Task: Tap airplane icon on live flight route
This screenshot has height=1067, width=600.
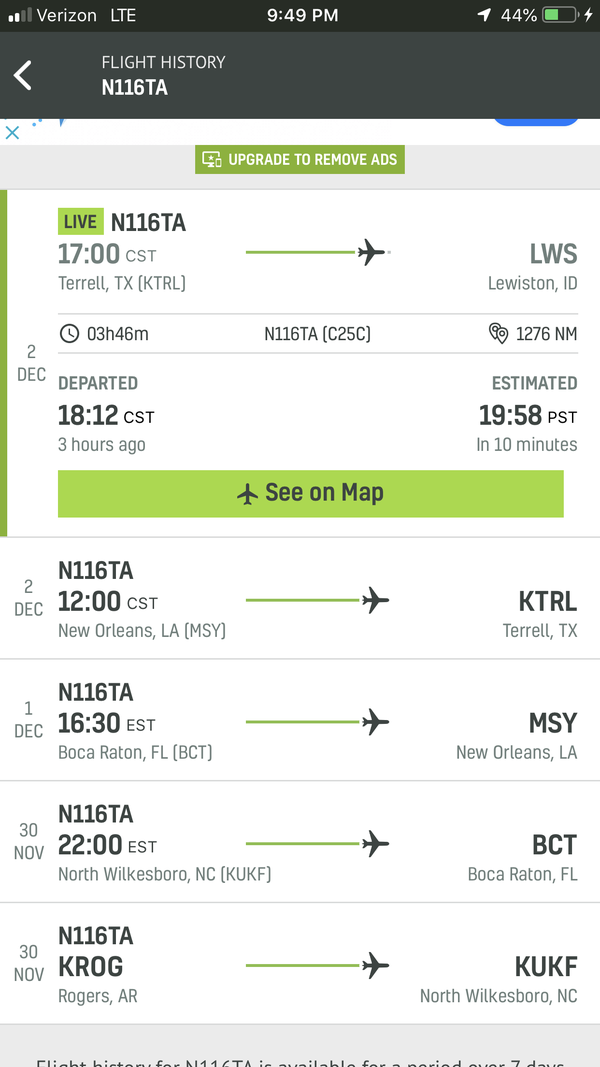Action: tap(372, 253)
